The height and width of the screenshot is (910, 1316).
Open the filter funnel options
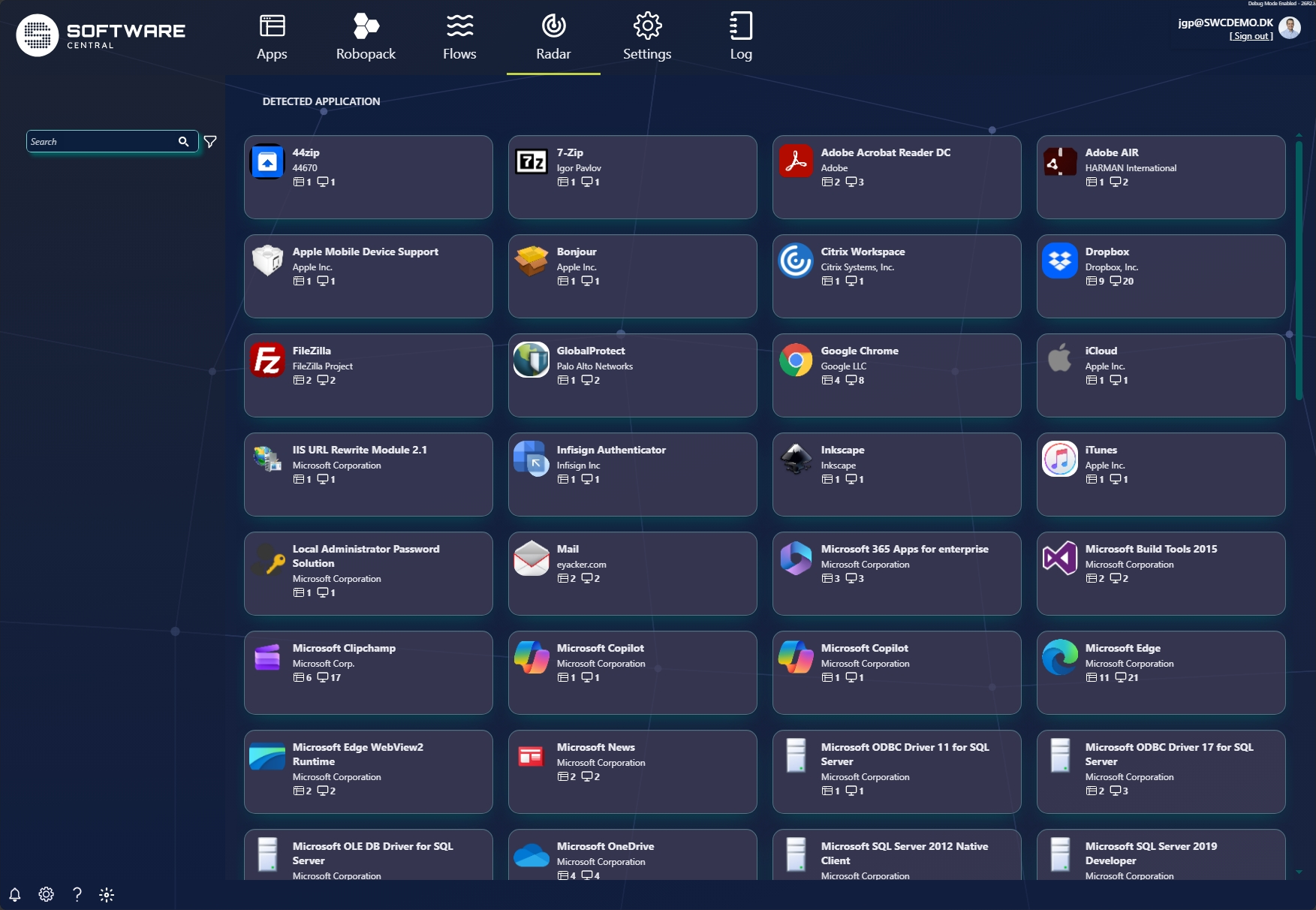[211, 141]
